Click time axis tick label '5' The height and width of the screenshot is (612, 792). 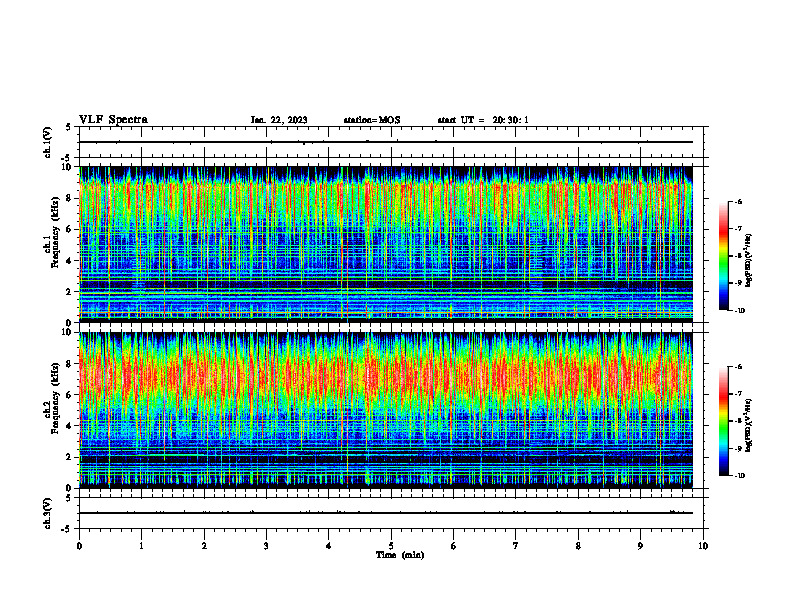[x=391, y=546]
